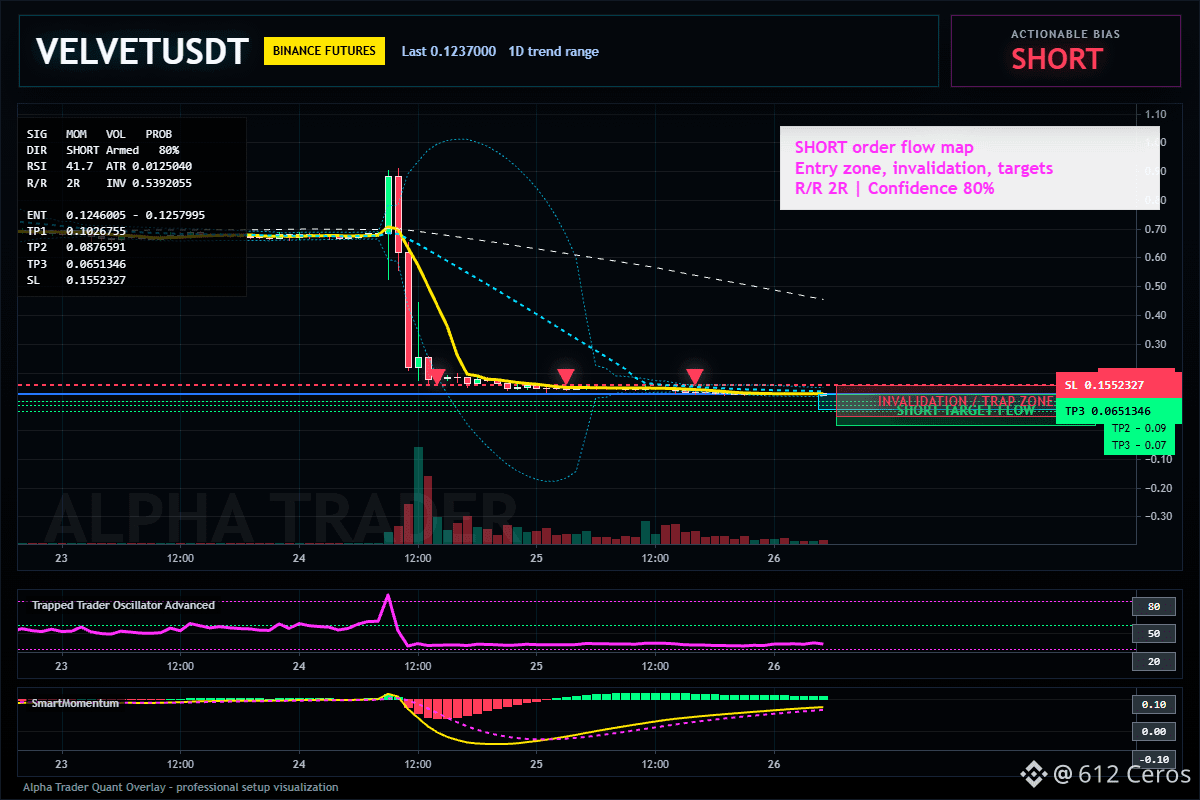
Task: Click the Alpha Trader Quant Overlay footer text
Action: coord(180,787)
